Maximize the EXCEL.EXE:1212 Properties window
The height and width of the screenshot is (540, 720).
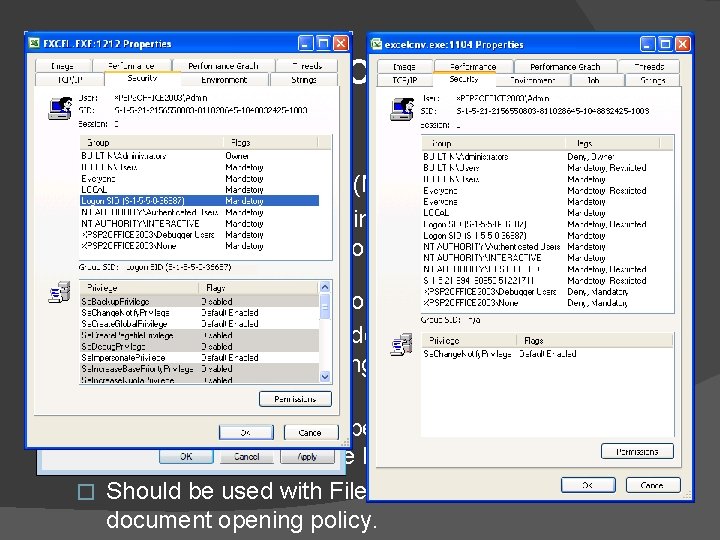coord(323,43)
